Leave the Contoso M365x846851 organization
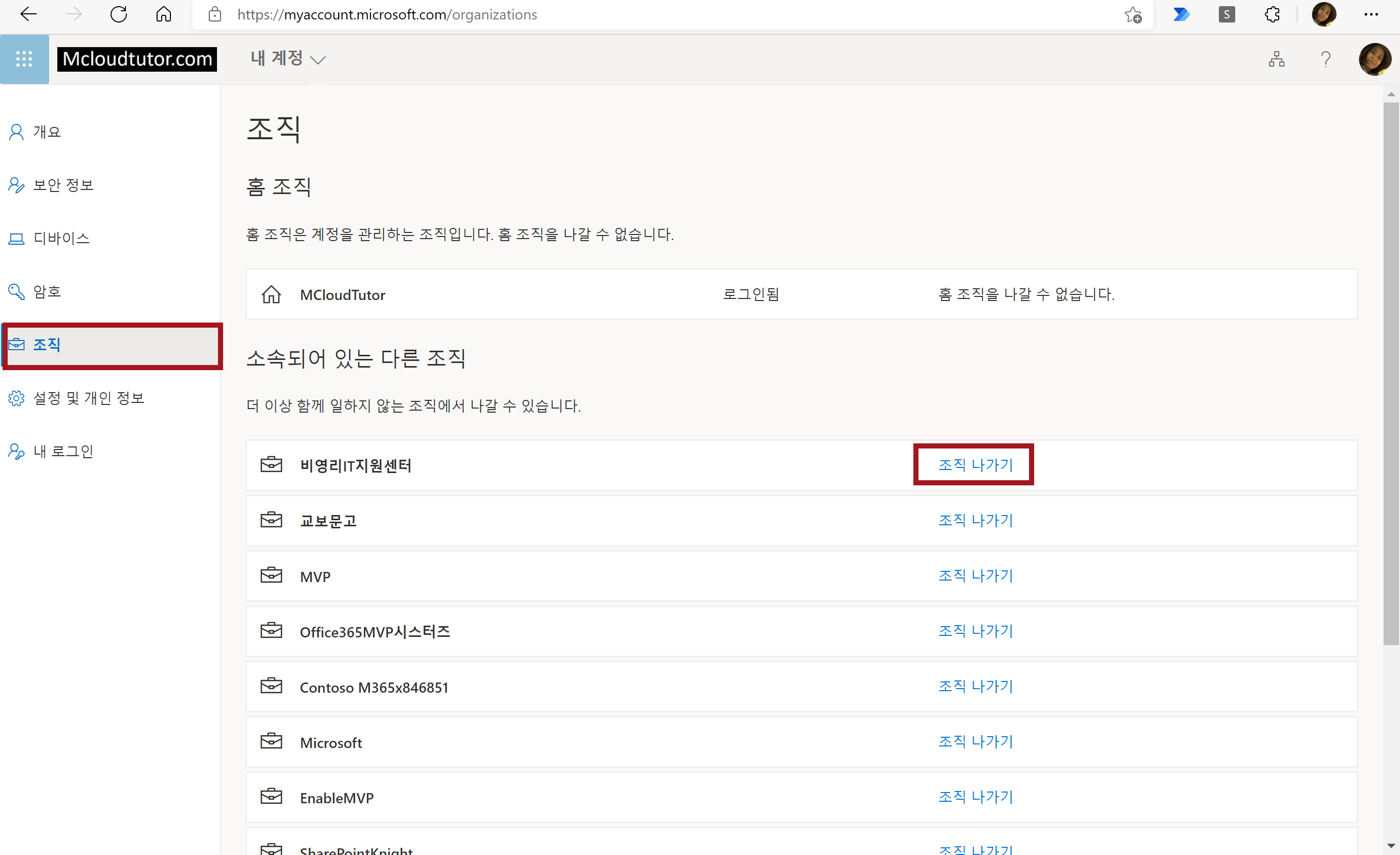This screenshot has width=1400, height=855. 975,686
